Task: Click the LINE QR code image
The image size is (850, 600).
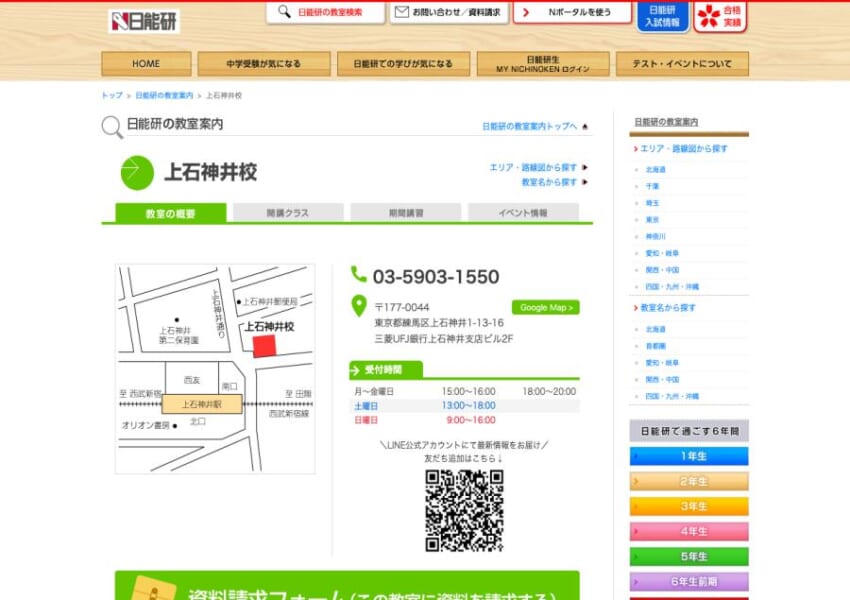Action: [x=465, y=511]
